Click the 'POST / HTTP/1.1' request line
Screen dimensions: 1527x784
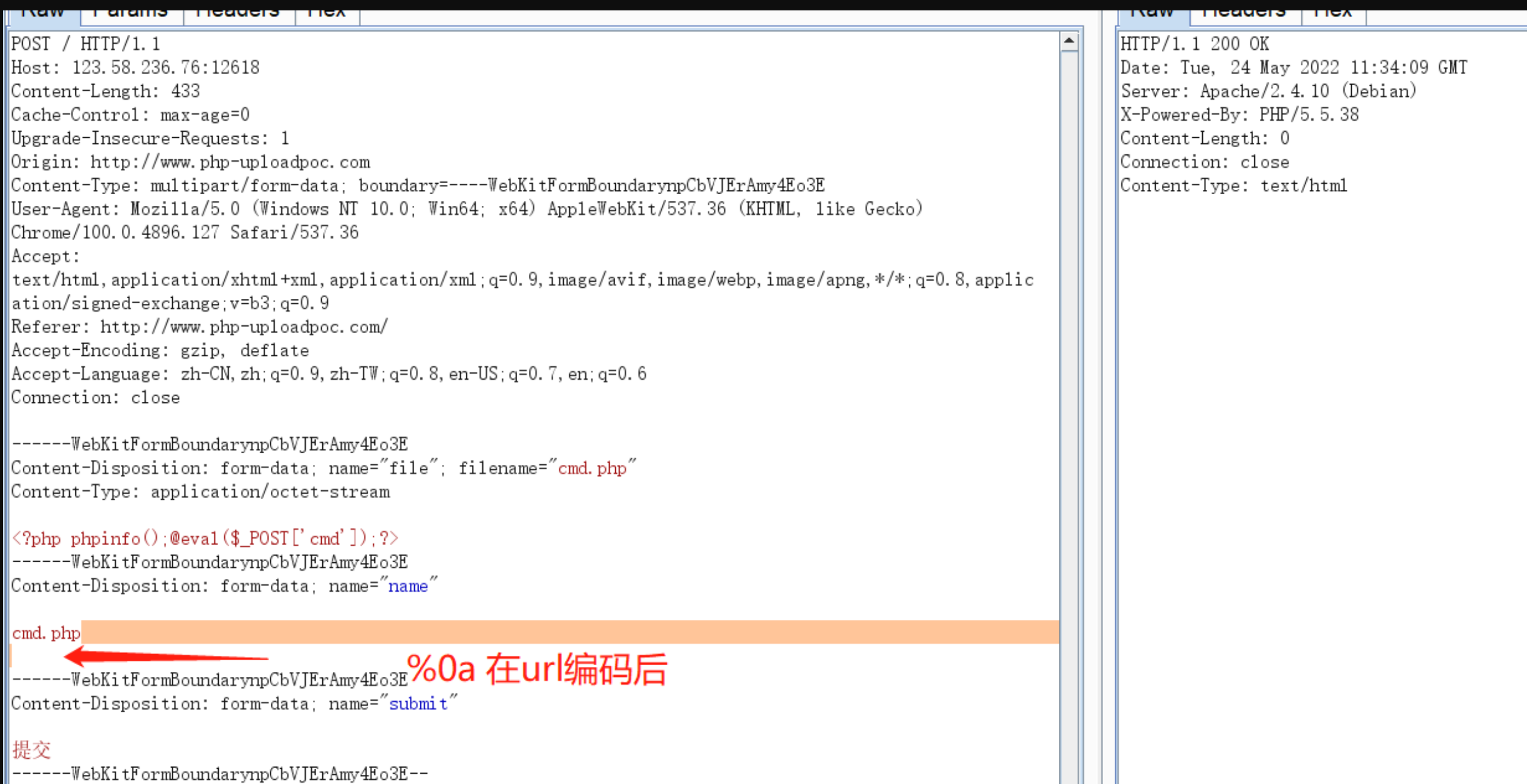point(86,44)
